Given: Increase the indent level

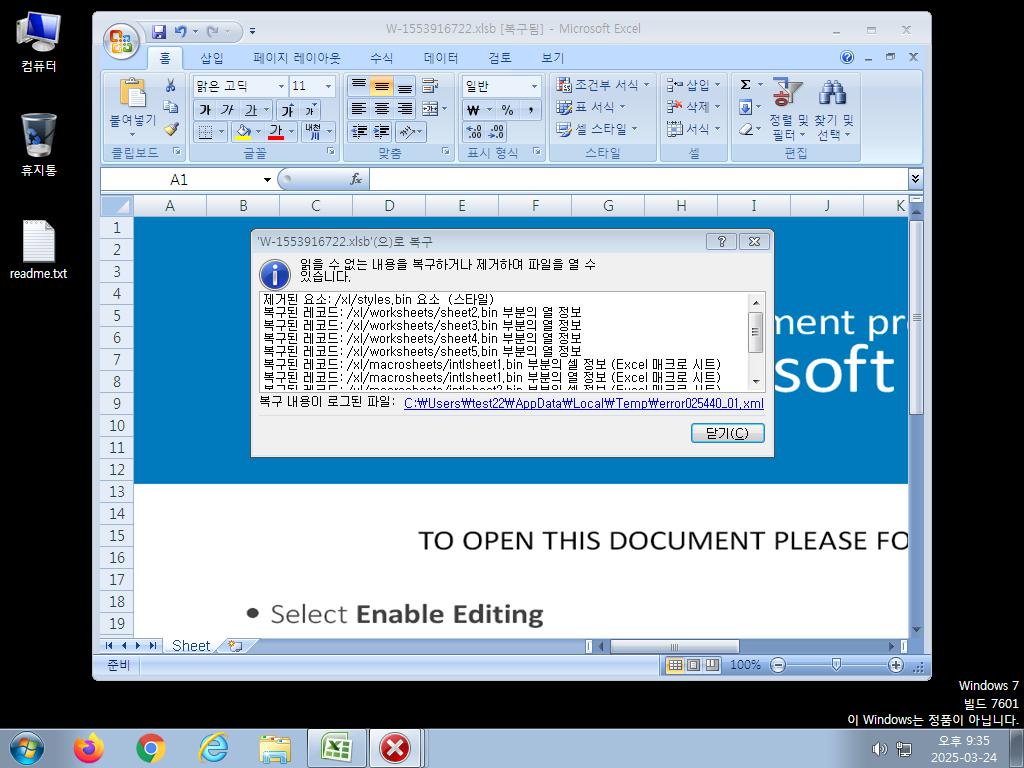Looking at the screenshot, I should pos(381,132).
